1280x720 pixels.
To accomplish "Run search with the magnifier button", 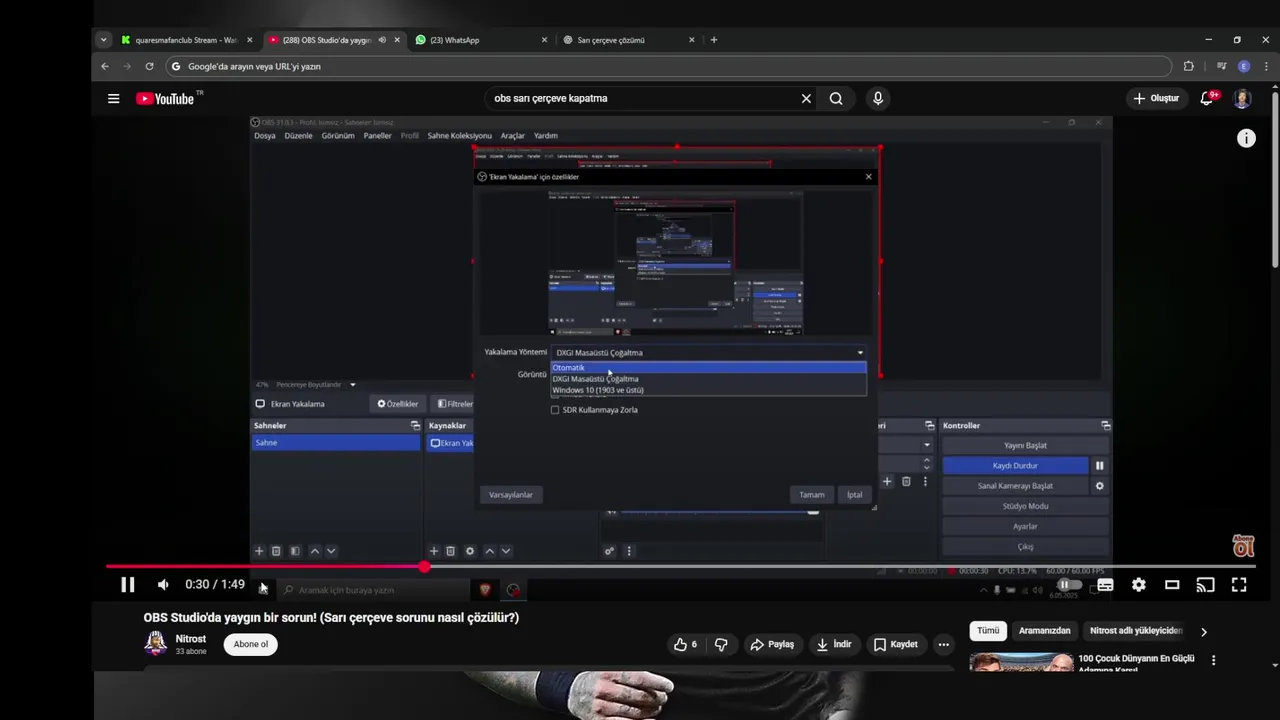I will click(x=836, y=98).
